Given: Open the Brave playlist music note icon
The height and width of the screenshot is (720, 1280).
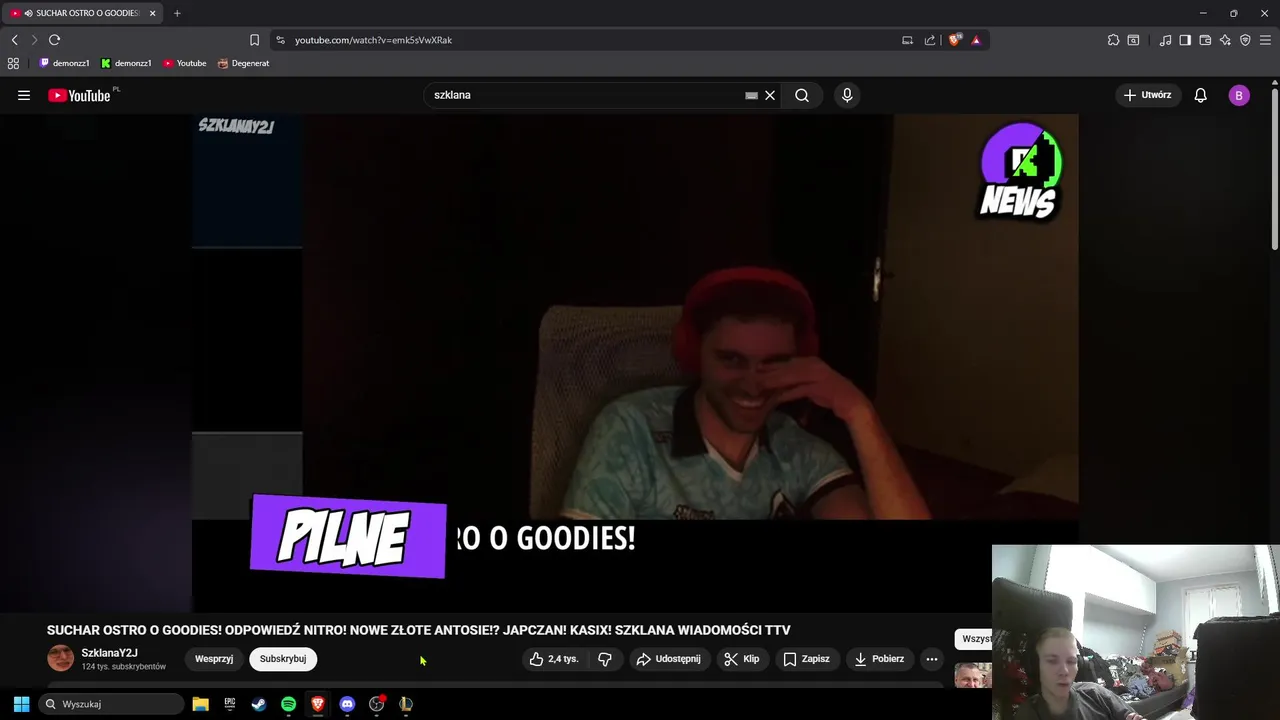Looking at the screenshot, I should (x=1165, y=40).
